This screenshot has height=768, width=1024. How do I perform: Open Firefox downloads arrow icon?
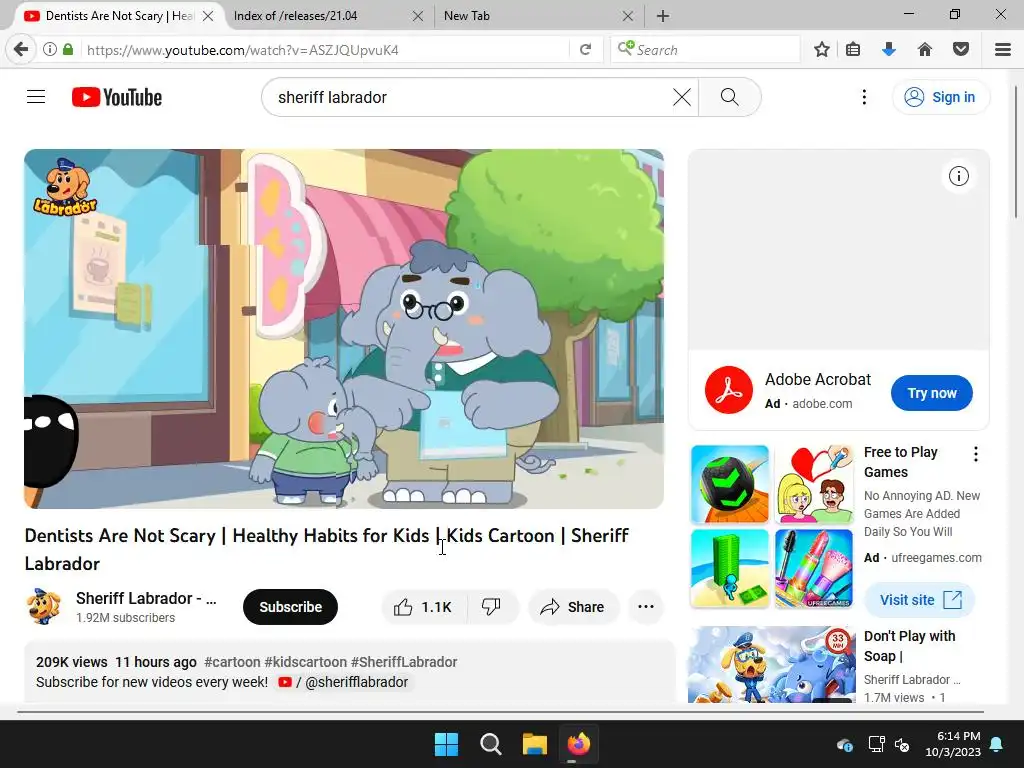889,50
